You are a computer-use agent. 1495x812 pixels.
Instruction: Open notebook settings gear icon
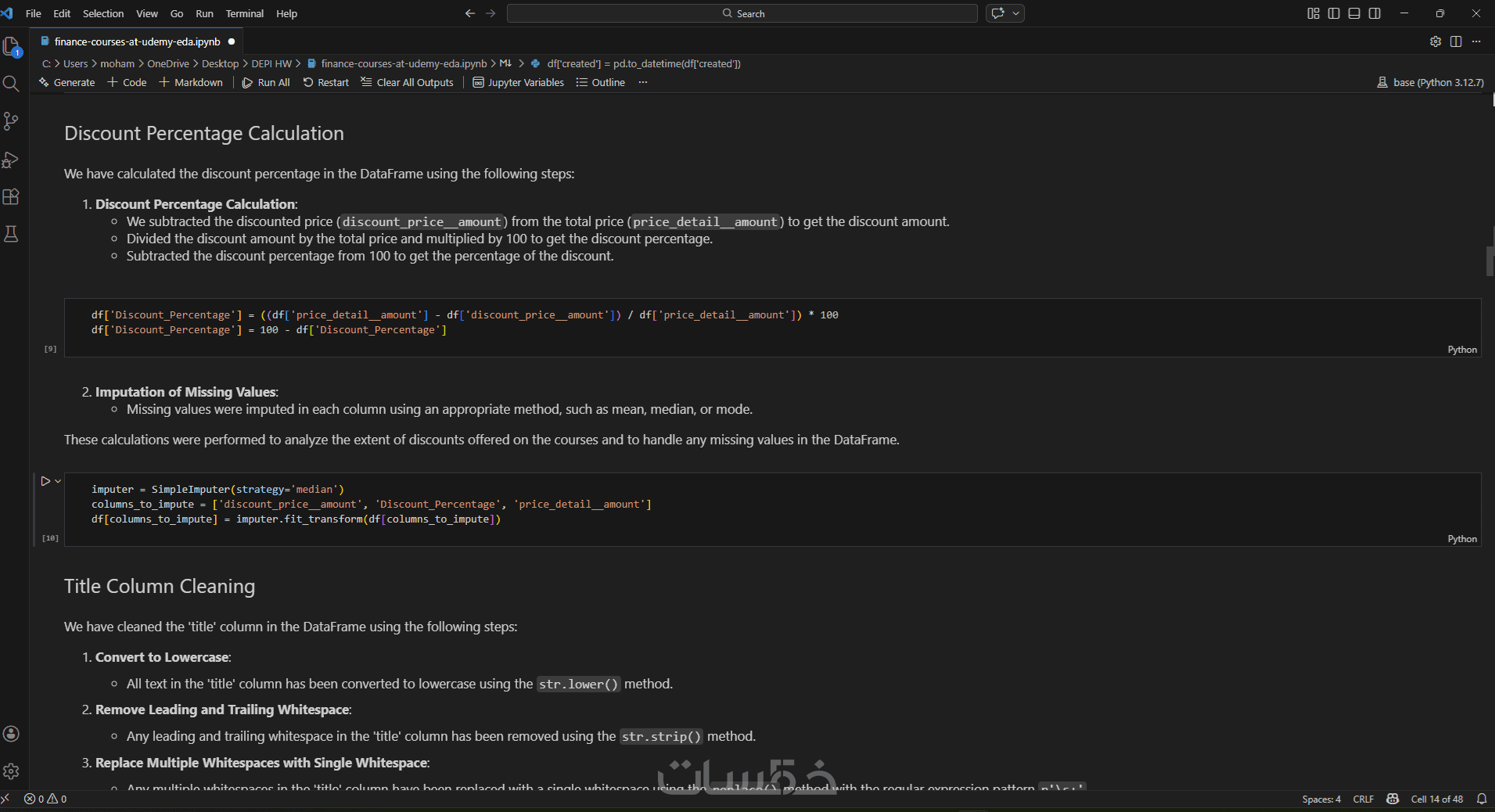pyautogui.click(x=1436, y=41)
